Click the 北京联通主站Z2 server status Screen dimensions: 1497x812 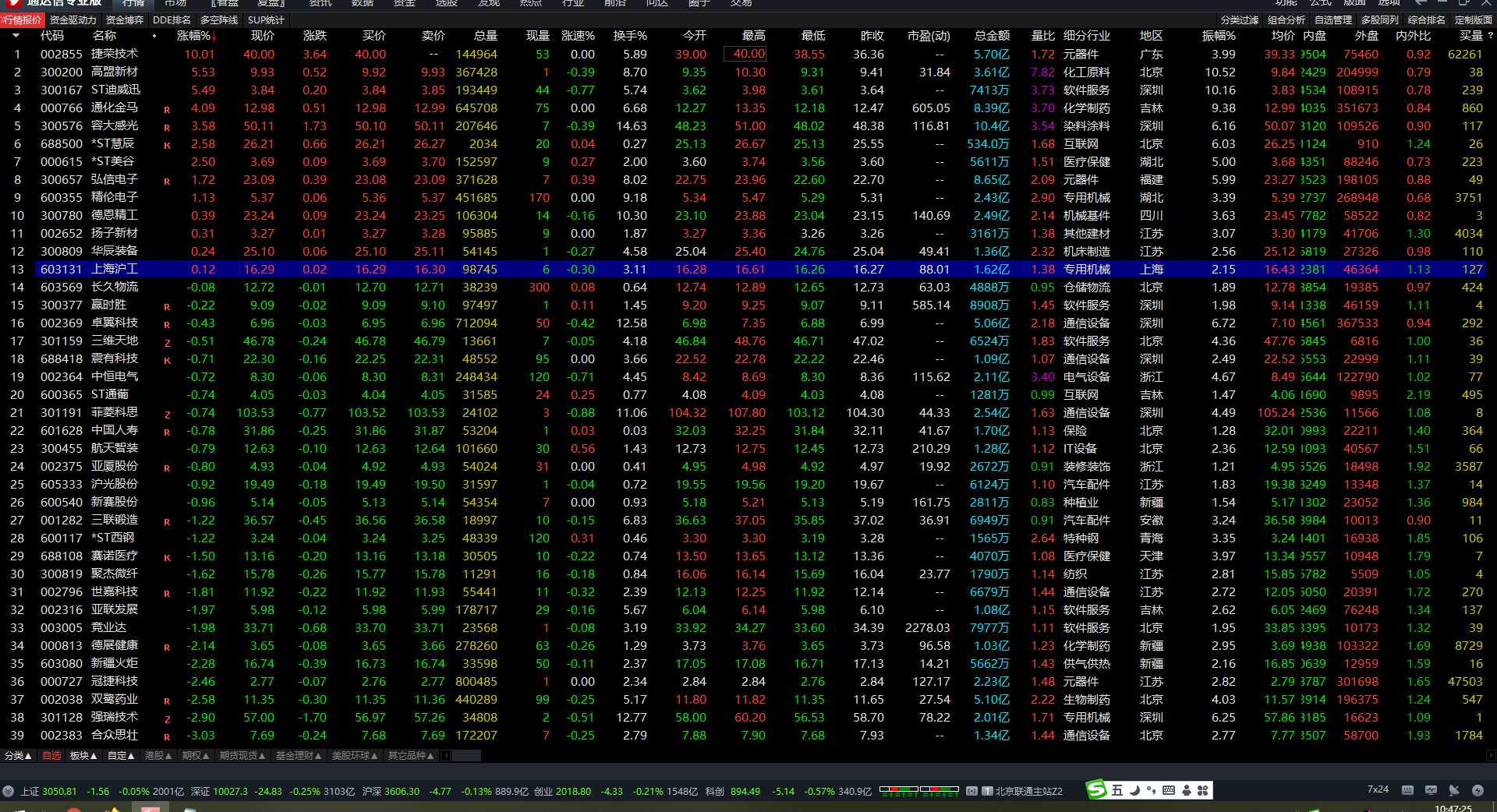coord(1028,791)
